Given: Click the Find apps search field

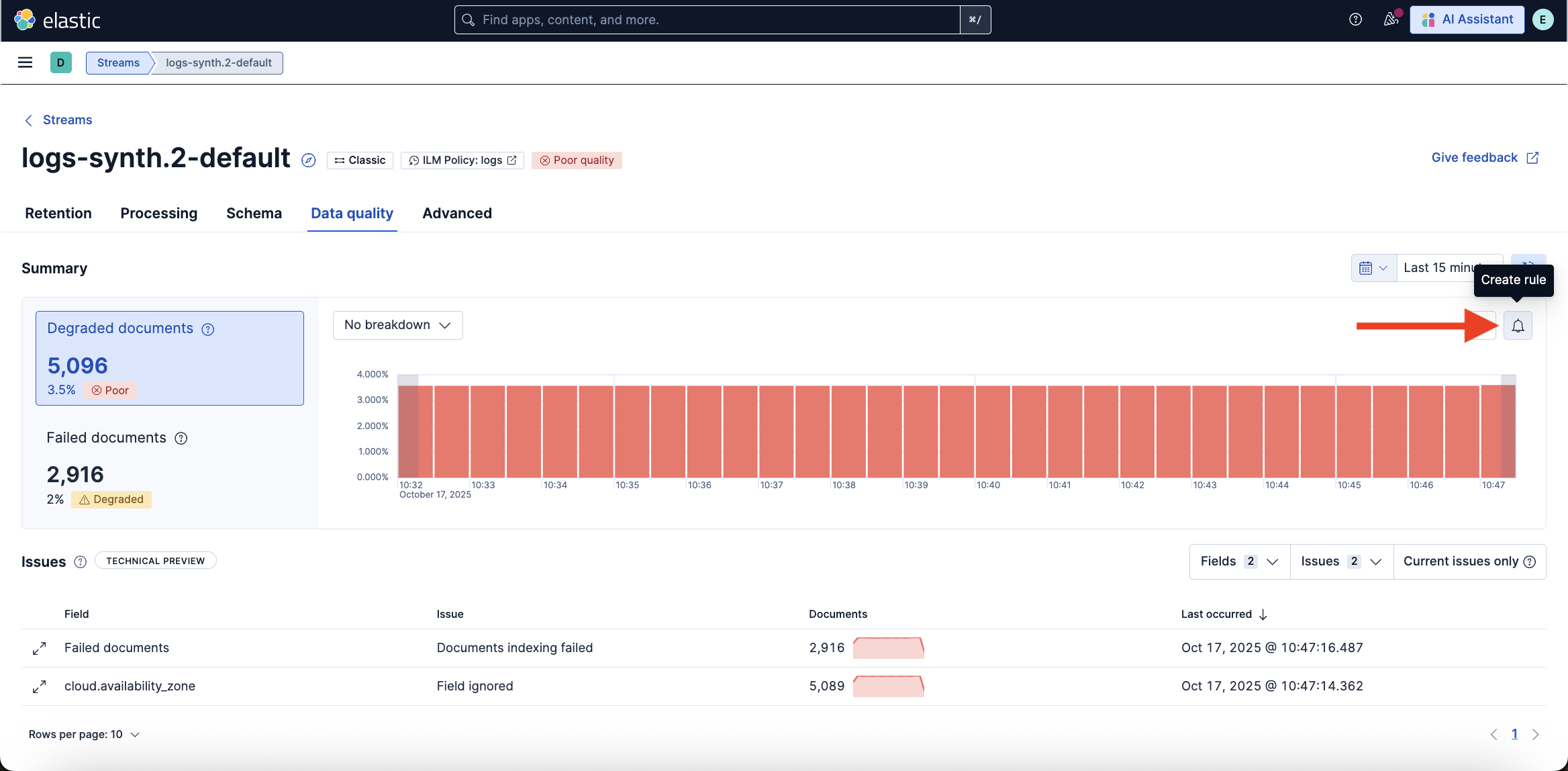Looking at the screenshot, I should (x=708, y=19).
